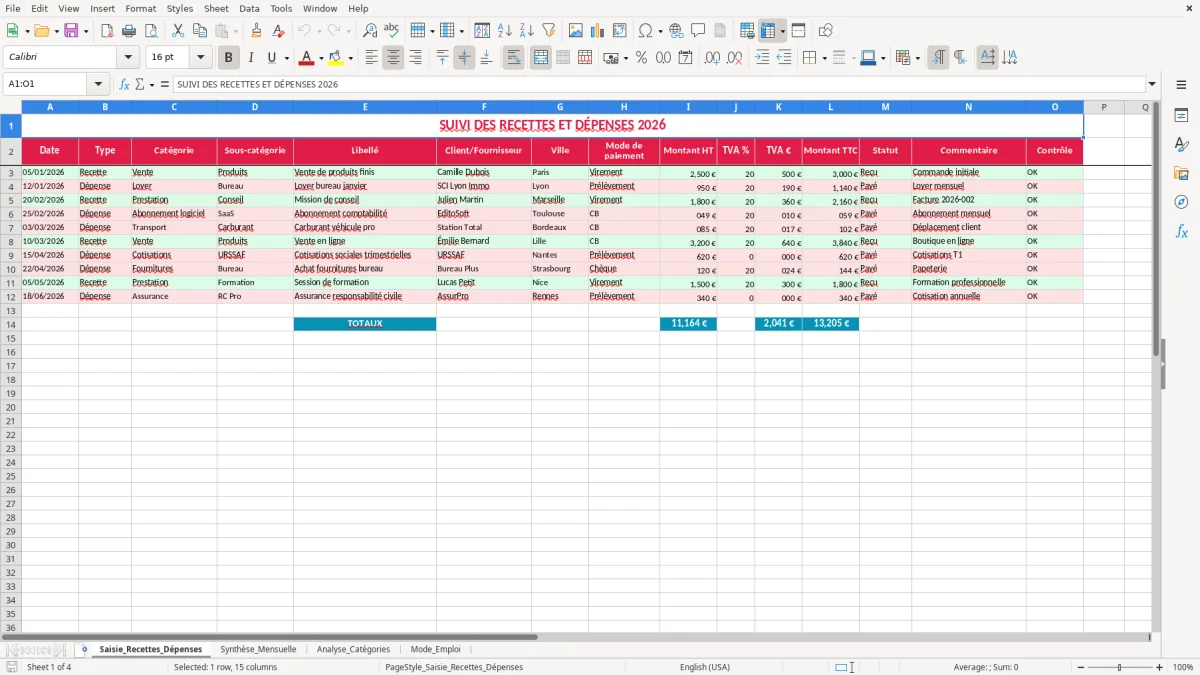The height and width of the screenshot is (675, 1200).
Task: Run the spelling check
Action: (x=392, y=31)
